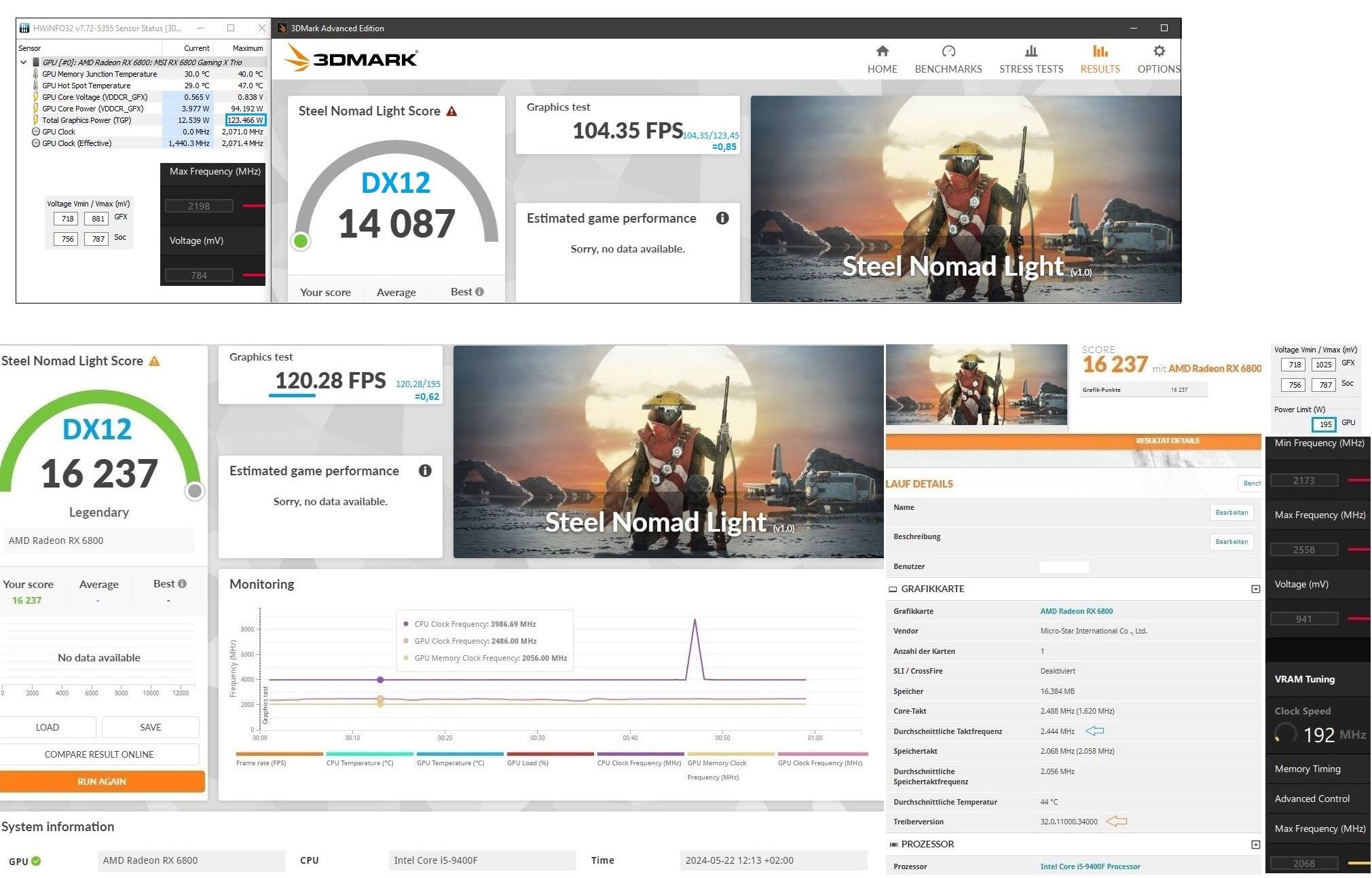Click the Best score info icon
Image resolution: width=1372 pixels, height=878 pixels.
[480, 292]
